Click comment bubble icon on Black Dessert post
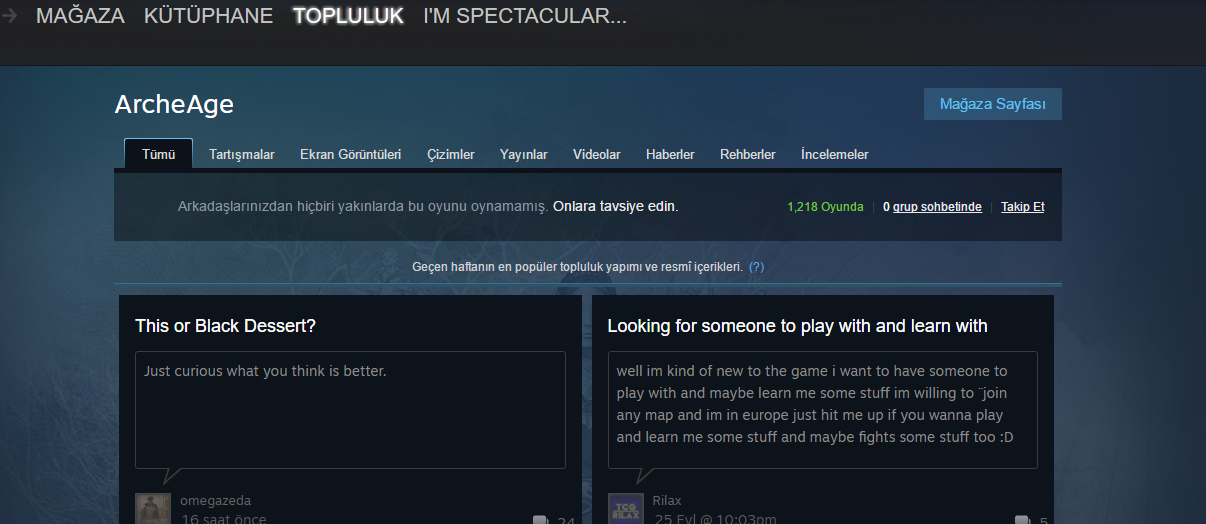The width and height of the screenshot is (1206, 524). pyautogui.click(x=540, y=520)
